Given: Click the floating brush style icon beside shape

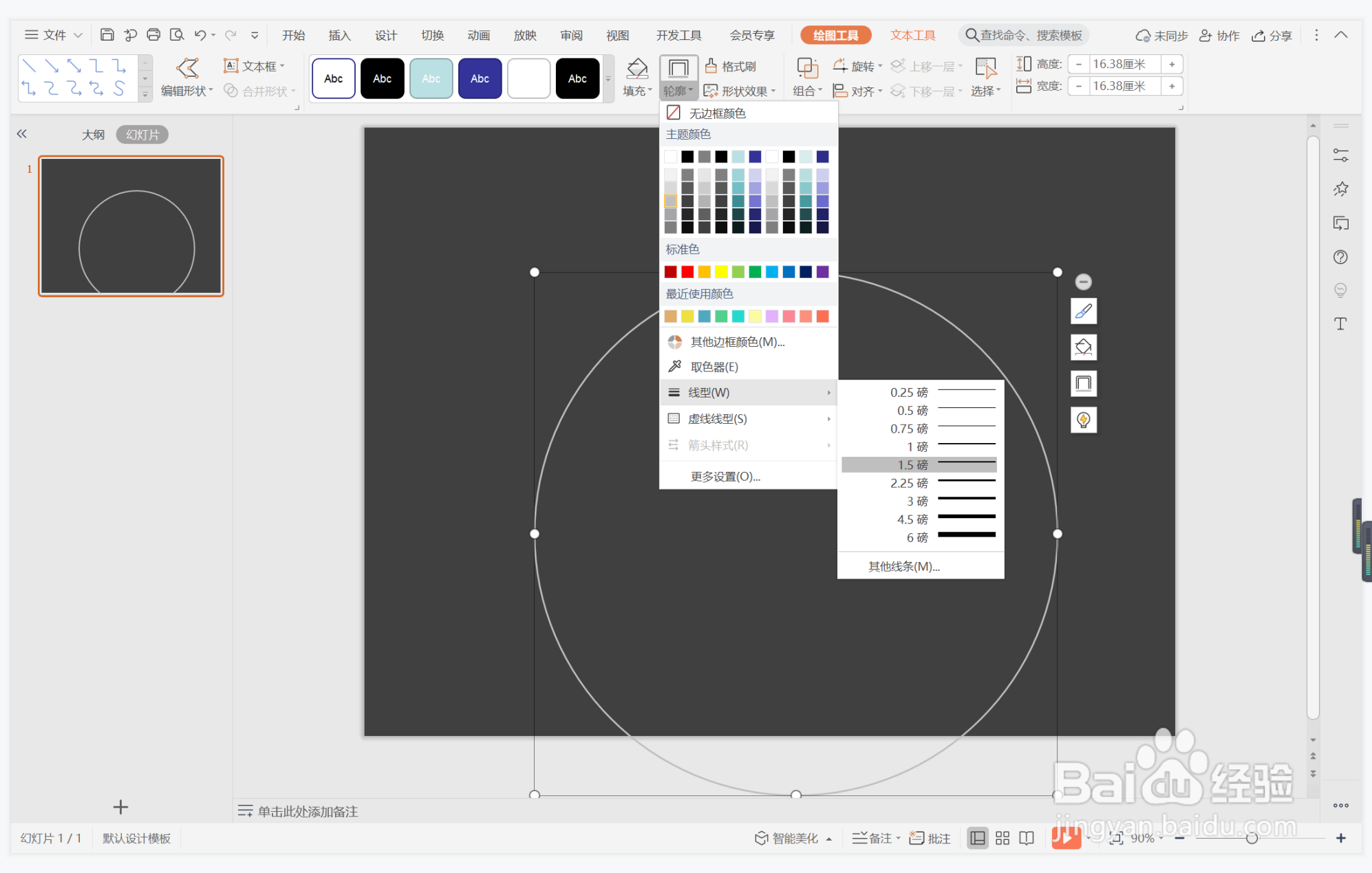Looking at the screenshot, I should (x=1083, y=312).
